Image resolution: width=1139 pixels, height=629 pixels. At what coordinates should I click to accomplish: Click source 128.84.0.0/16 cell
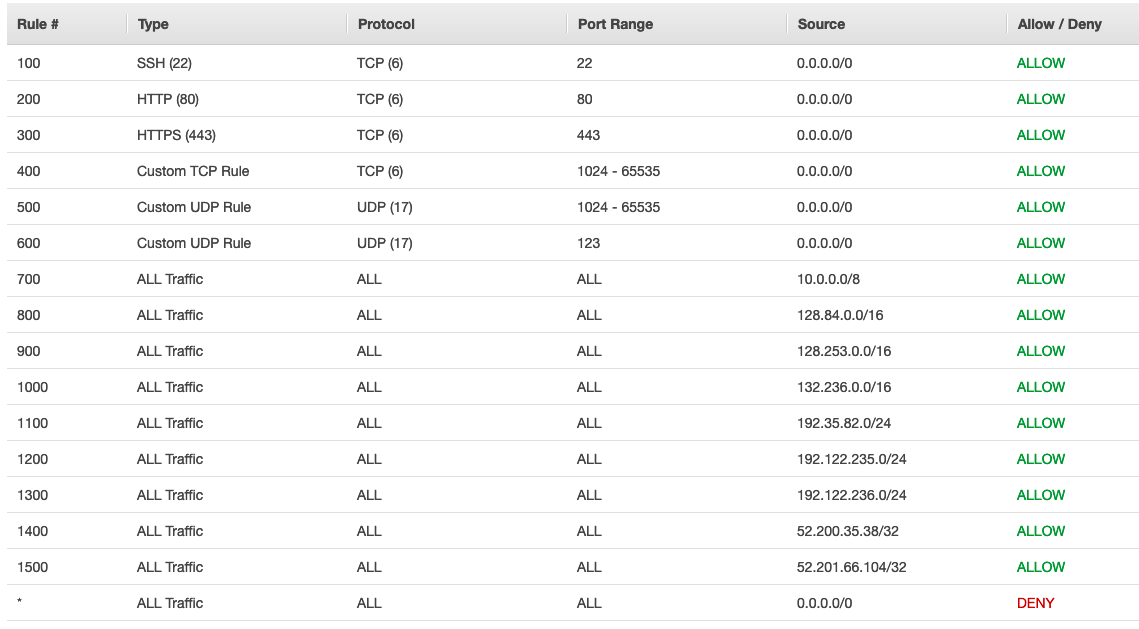(x=840, y=315)
